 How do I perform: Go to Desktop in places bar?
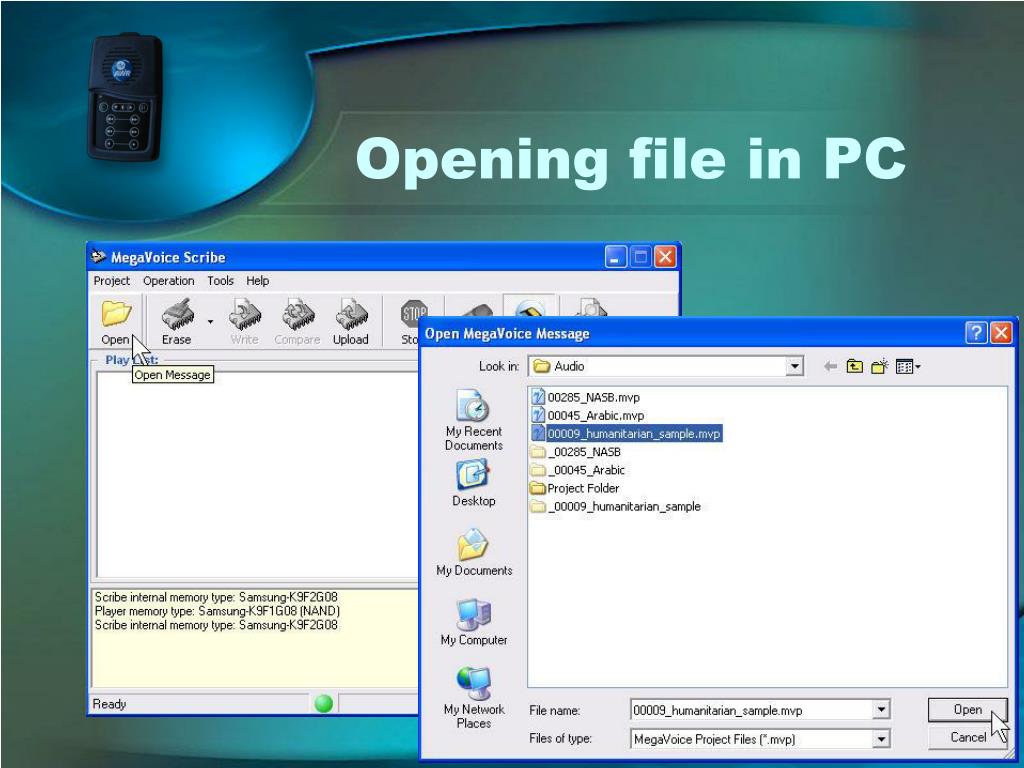[473, 483]
